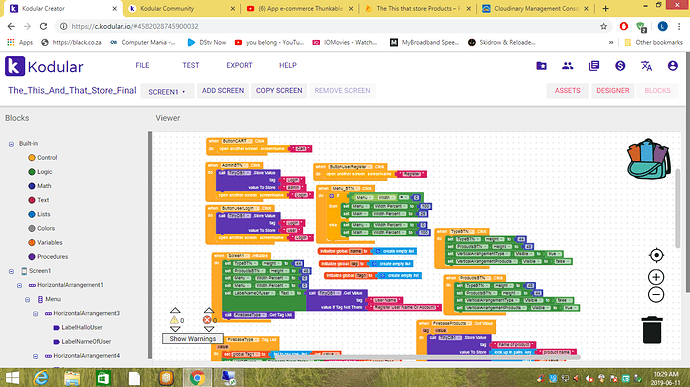Click the ADD SCREEN button

223,91
